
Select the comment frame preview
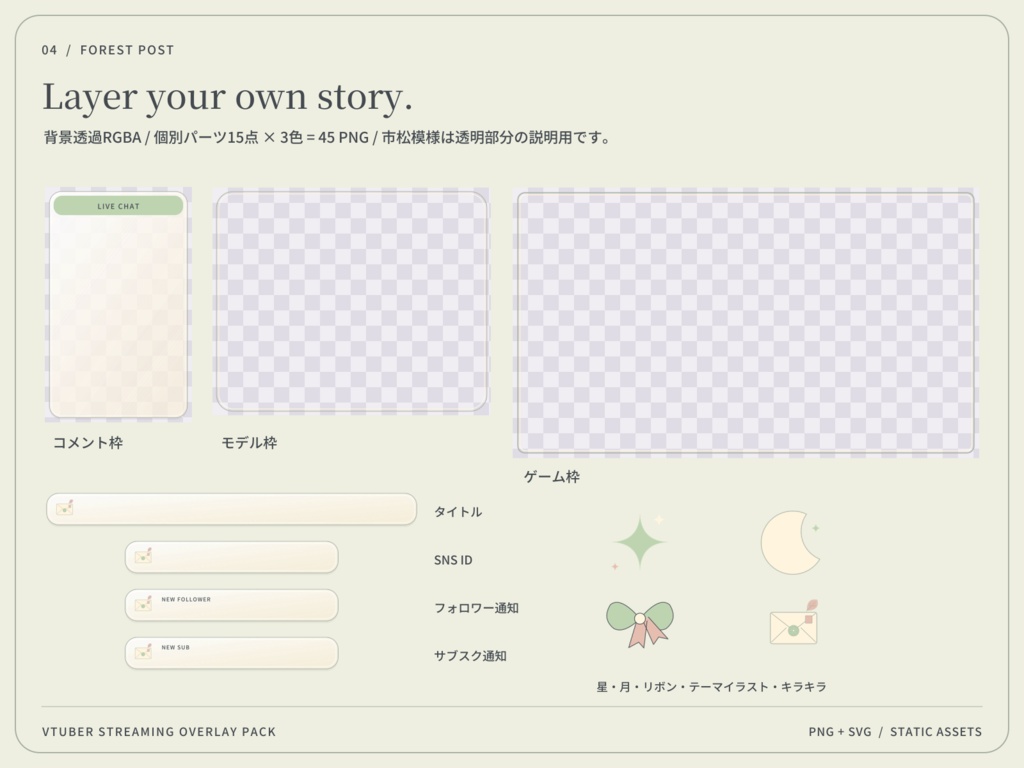point(118,305)
